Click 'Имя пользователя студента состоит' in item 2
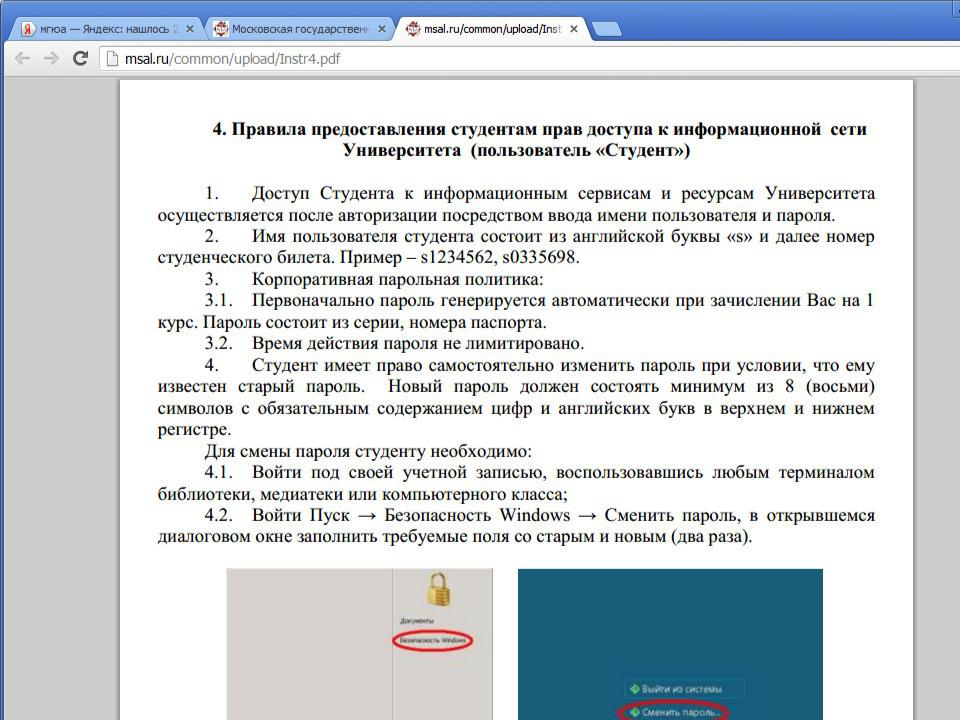Image resolution: width=960 pixels, height=720 pixels. point(395,236)
